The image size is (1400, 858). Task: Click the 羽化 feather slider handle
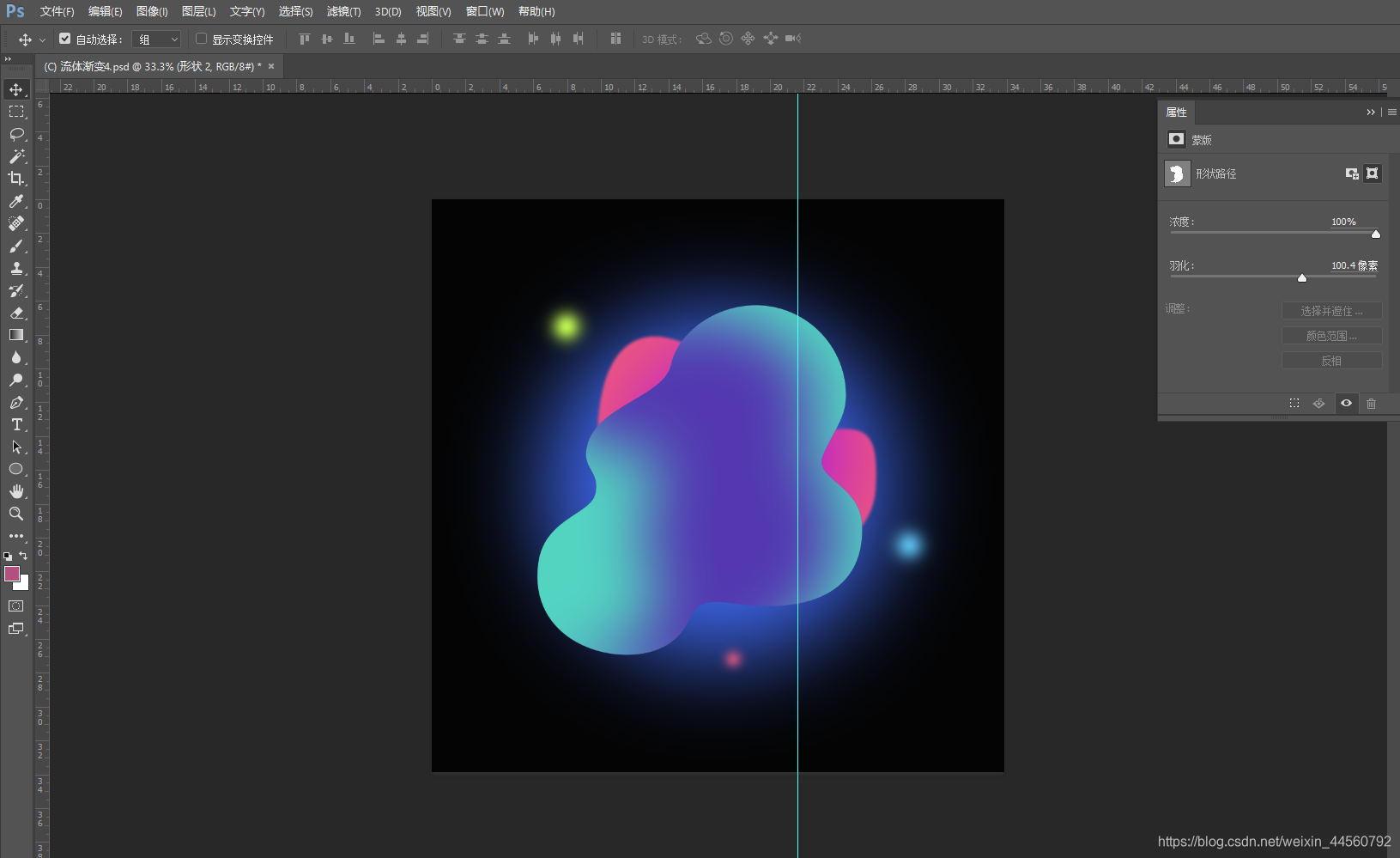(1301, 277)
